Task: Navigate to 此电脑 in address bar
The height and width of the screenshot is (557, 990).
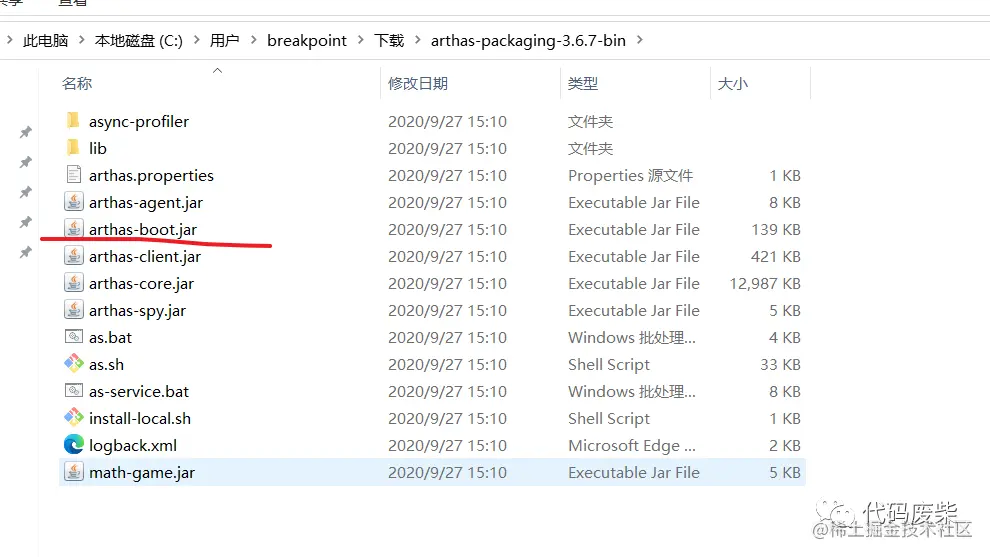Action: pyautogui.click(x=45, y=40)
